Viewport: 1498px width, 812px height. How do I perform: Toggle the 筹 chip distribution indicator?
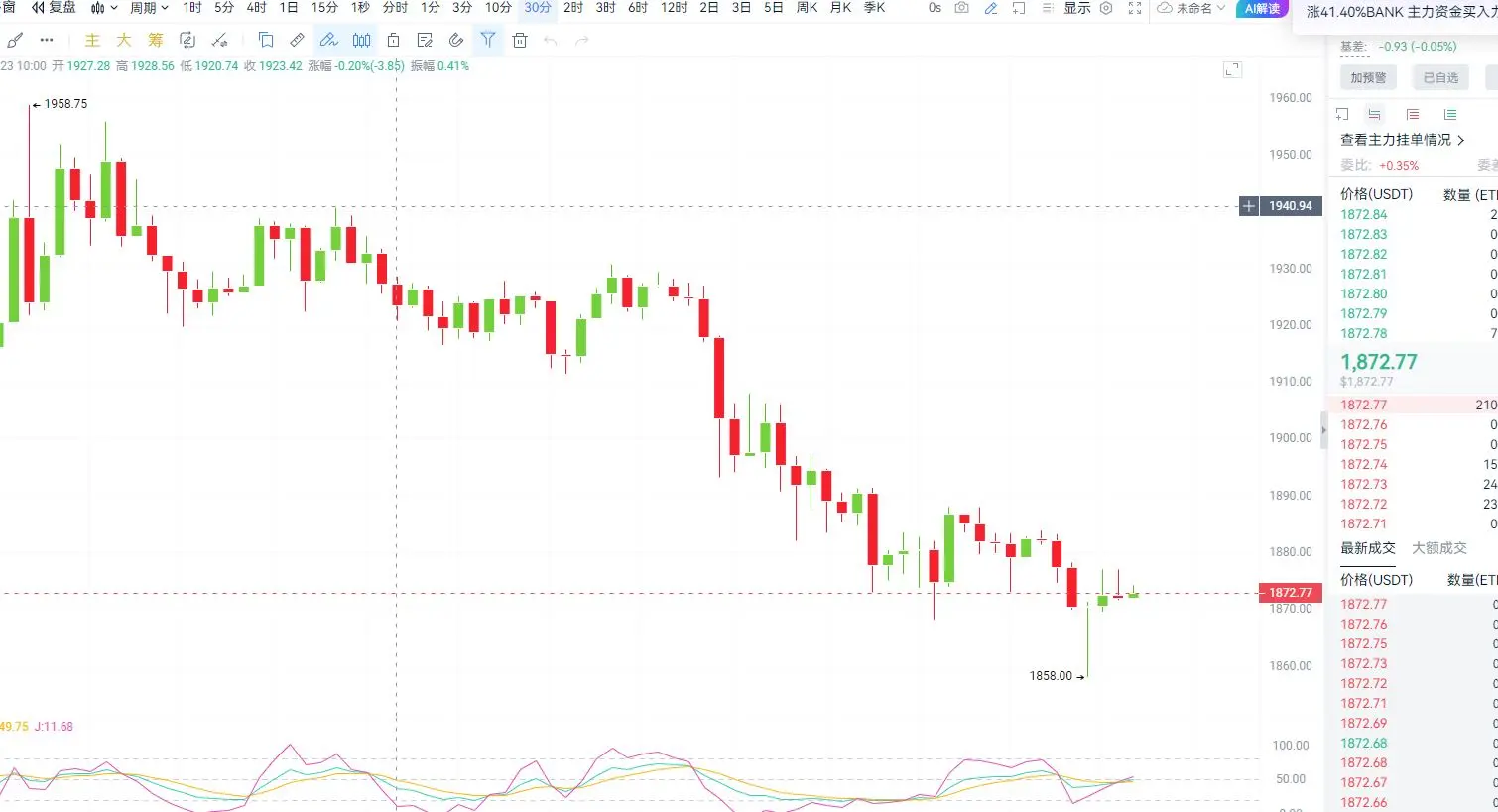click(156, 41)
